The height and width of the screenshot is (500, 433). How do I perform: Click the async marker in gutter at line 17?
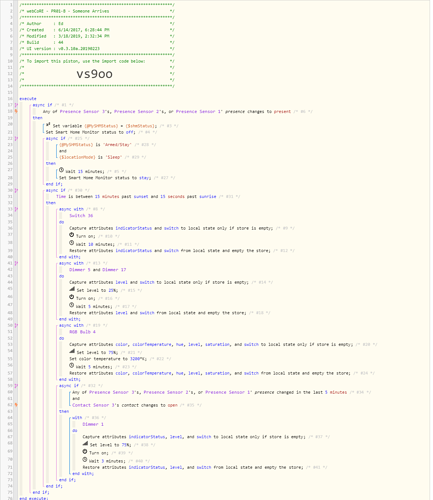[x=16, y=105]
